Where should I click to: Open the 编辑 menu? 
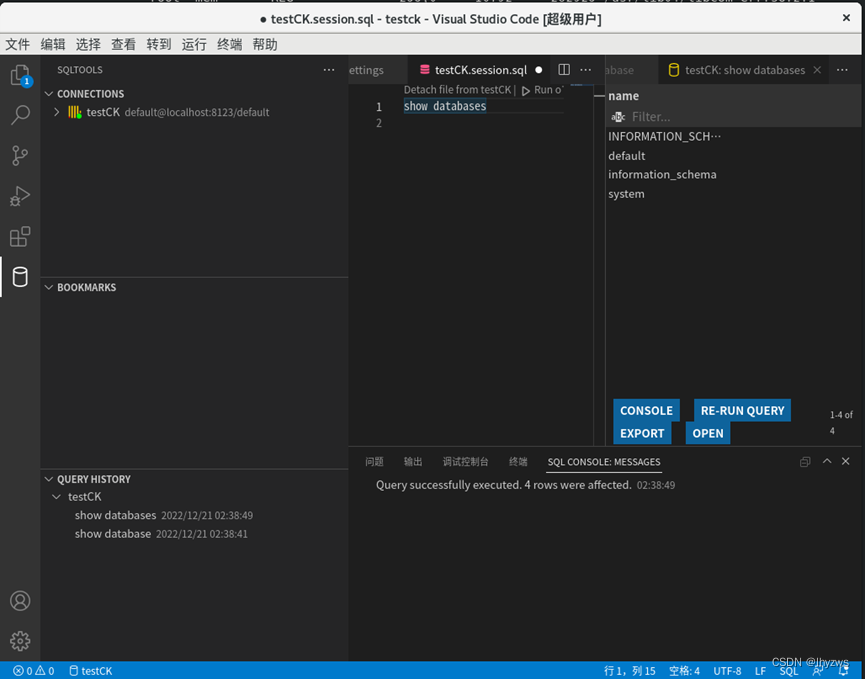coord(53,45)
